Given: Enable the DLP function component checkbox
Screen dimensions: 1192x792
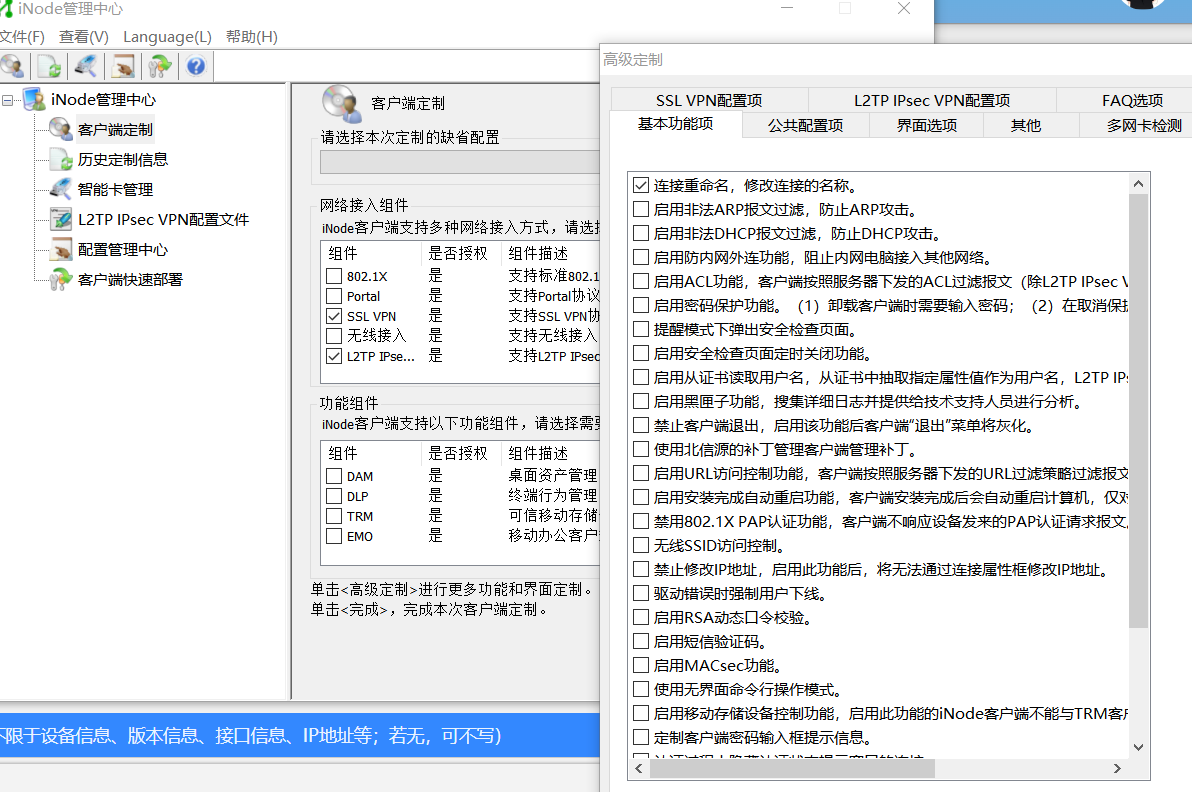Looking at the screenshot, I should click(334, 496).
